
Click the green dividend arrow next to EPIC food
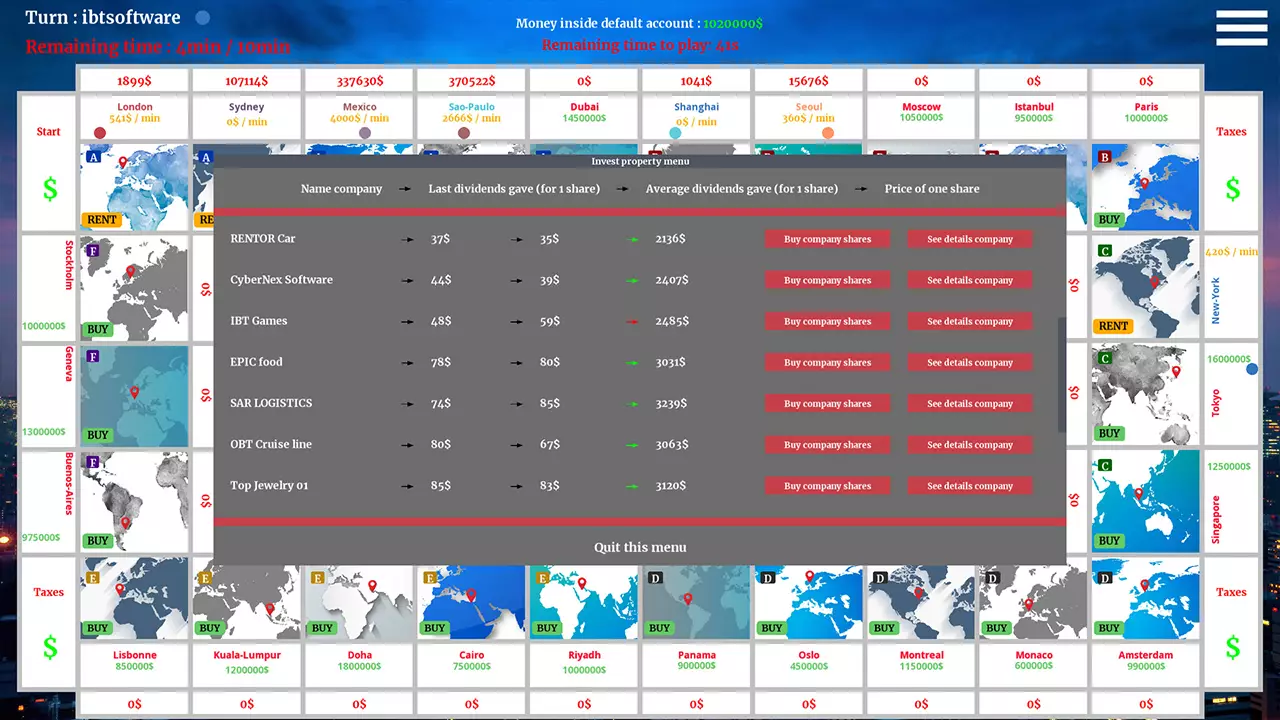point(632,362)
